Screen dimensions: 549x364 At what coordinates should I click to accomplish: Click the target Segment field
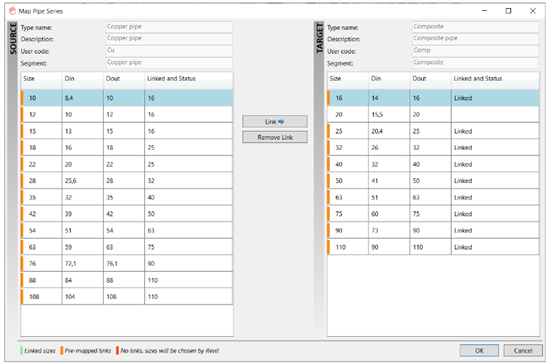click(x=475, y=62)
